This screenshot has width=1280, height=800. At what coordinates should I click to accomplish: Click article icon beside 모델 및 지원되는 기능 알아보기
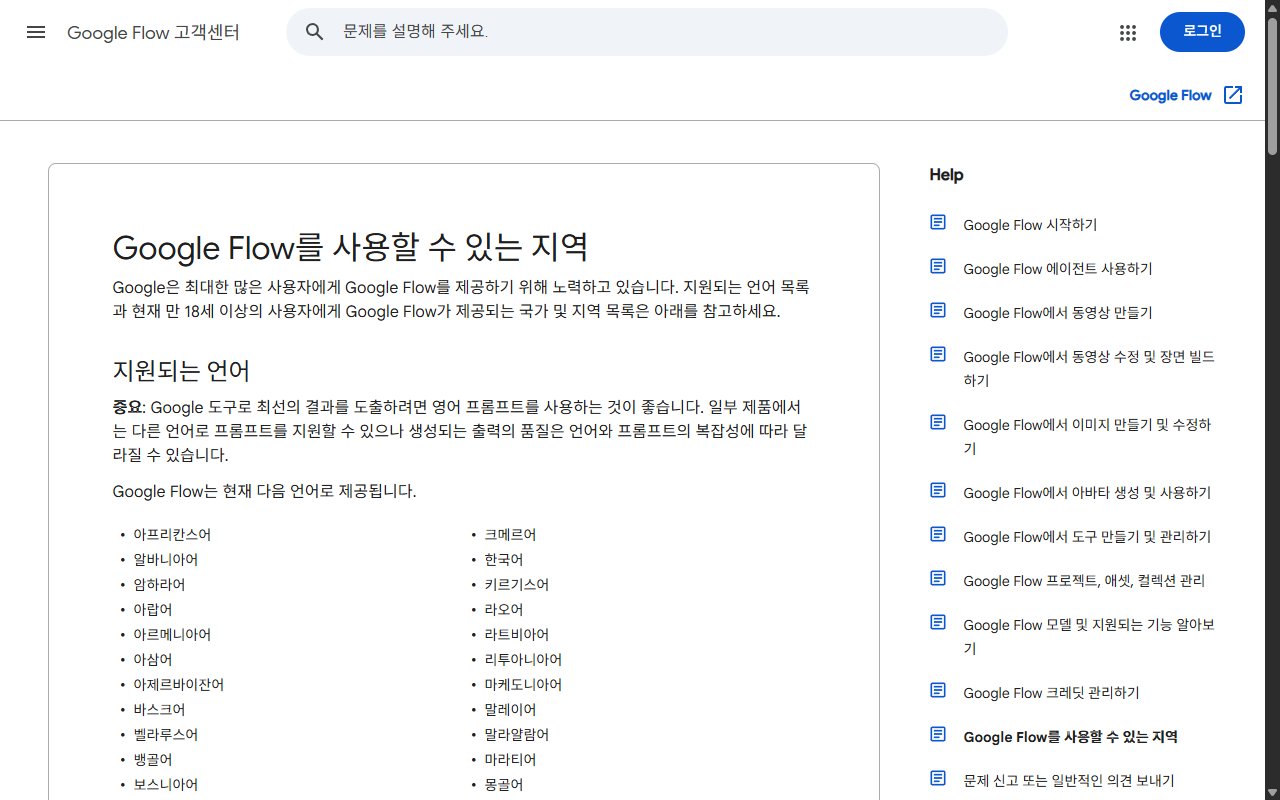coord(938,622)
